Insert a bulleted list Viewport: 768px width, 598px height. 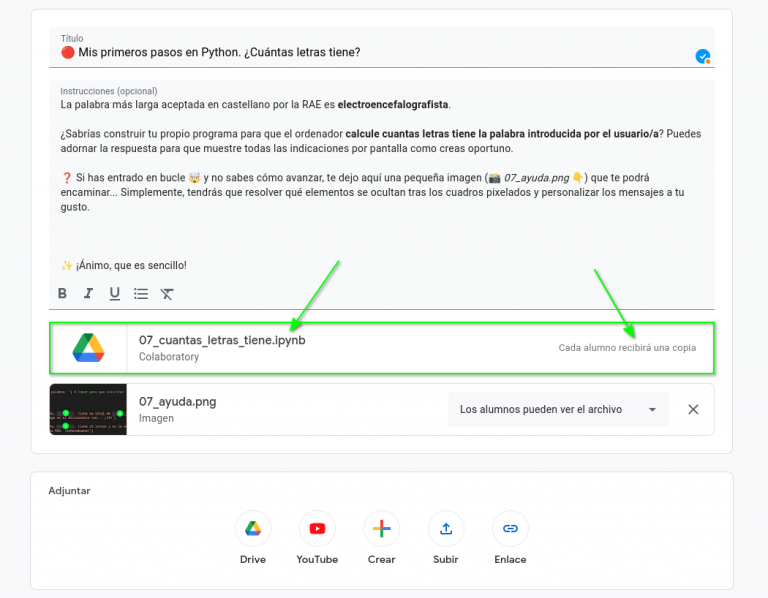(141, 293)
